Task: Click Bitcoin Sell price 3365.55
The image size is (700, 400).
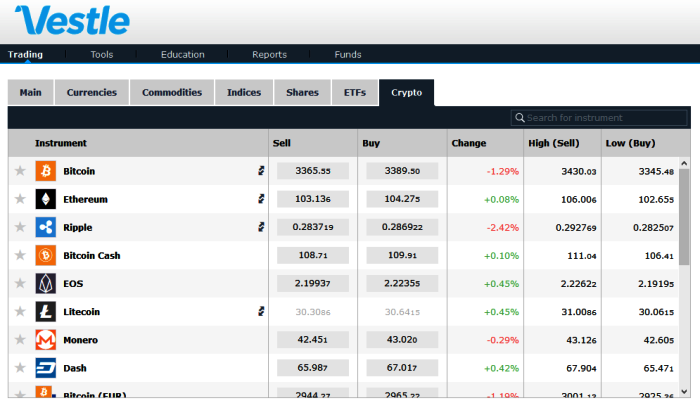Action: tap(312, 171)
